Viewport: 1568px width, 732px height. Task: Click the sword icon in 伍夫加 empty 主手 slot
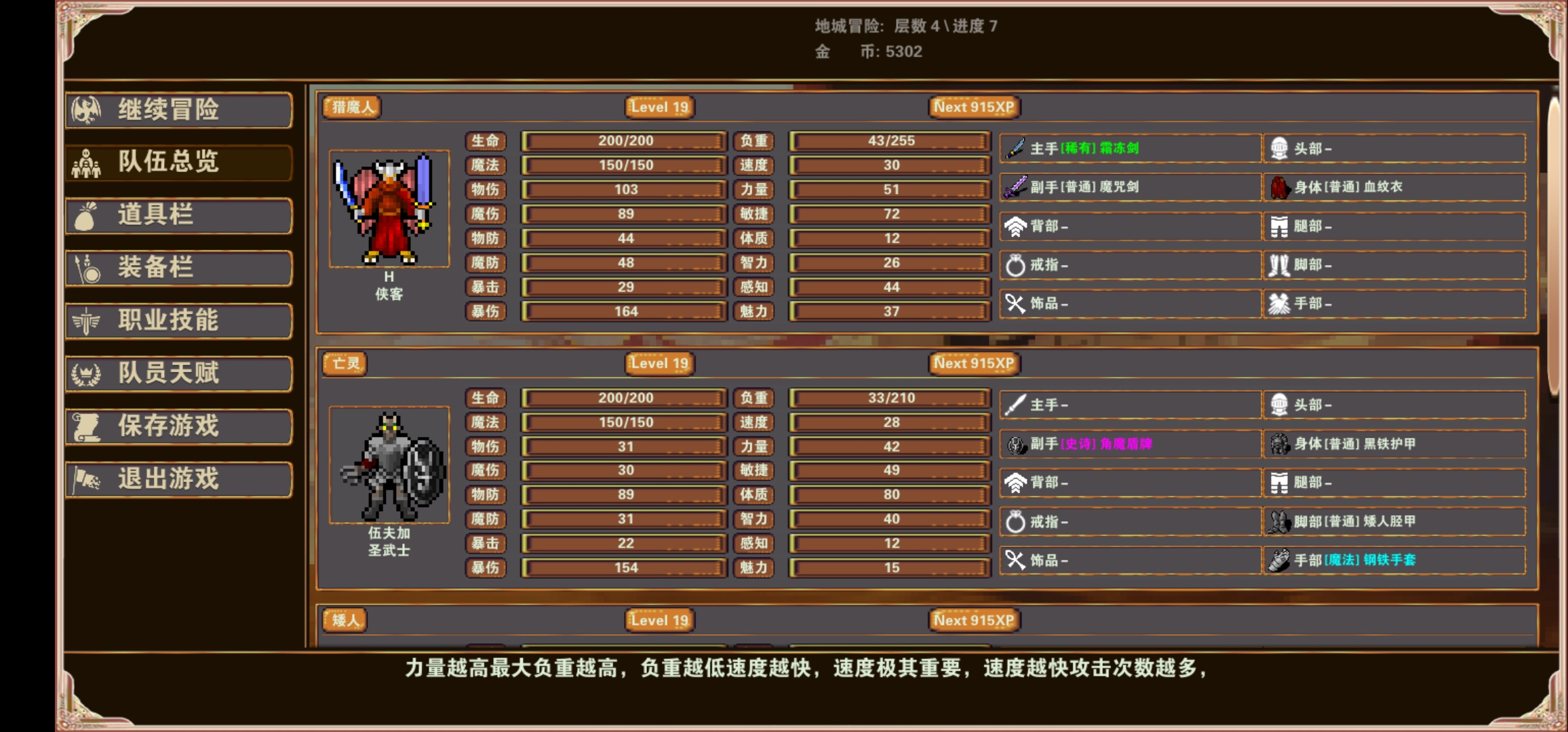click(x=1015, y=405)
